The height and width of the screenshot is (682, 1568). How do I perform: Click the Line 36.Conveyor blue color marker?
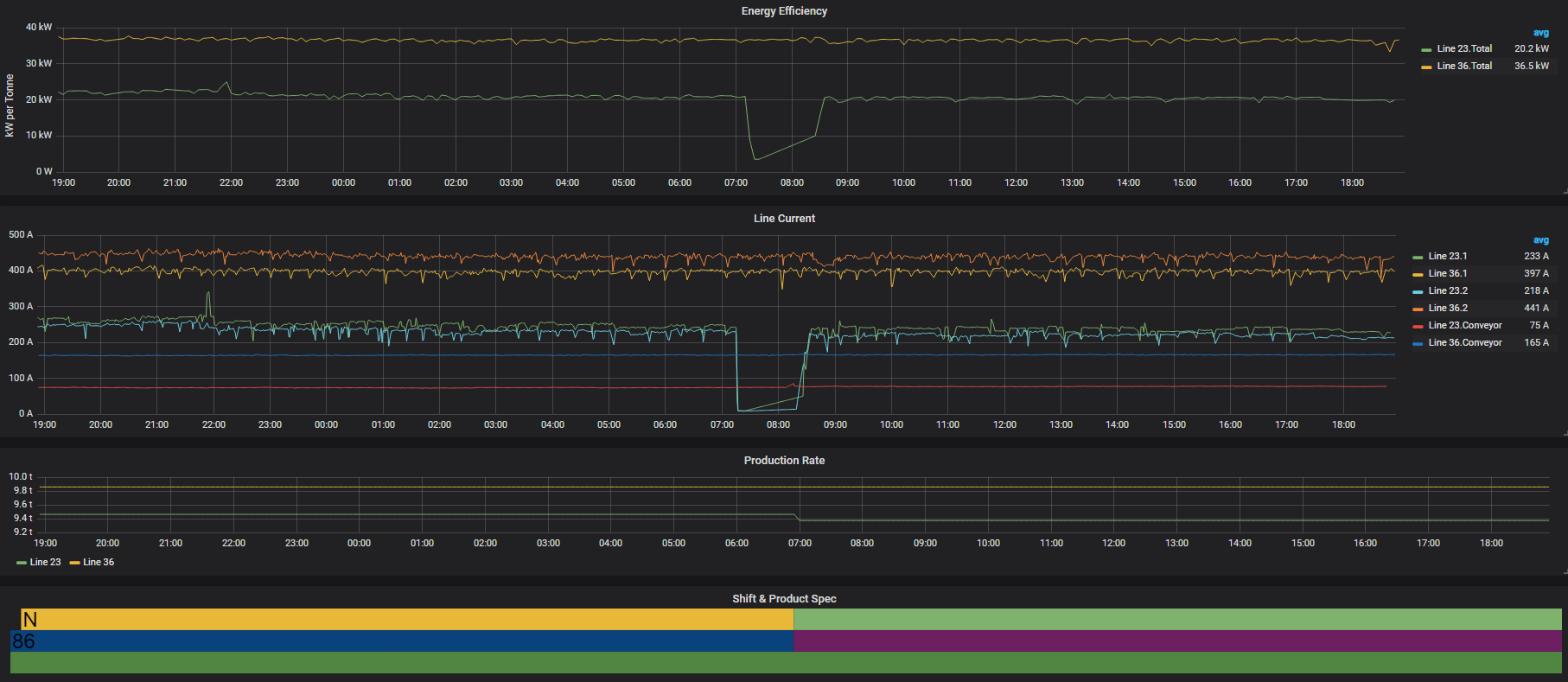[1418, 343]
